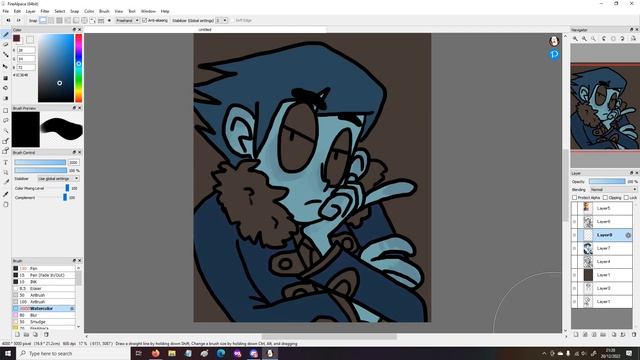
Task: Select the Hand tool at toolbar bottom
Action: [x=6, y=204]
